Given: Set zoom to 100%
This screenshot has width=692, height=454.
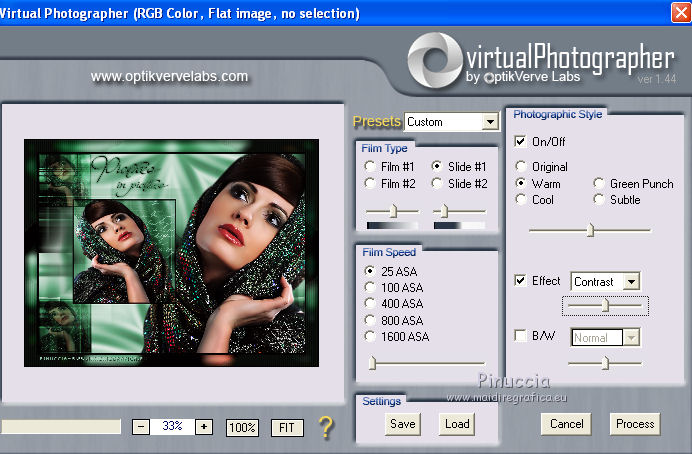Looking at the screenshot, I should tap(242, 428).
